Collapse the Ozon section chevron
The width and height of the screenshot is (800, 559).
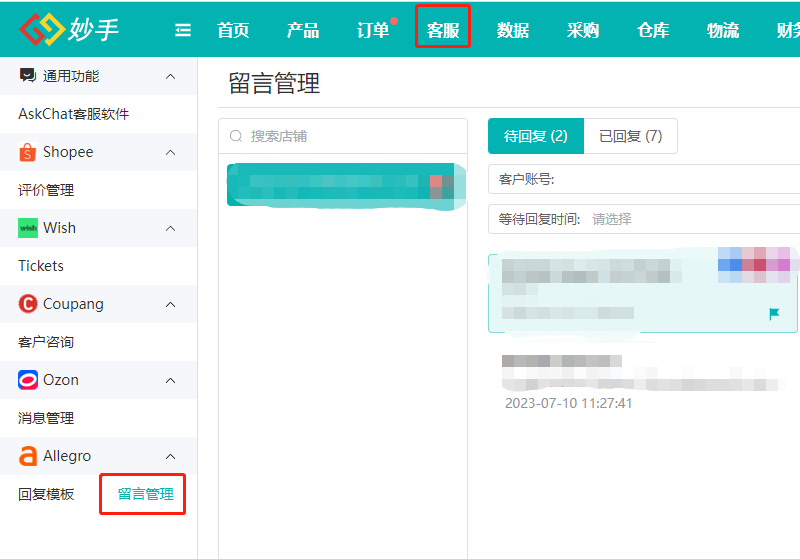[x=170, y=380]
